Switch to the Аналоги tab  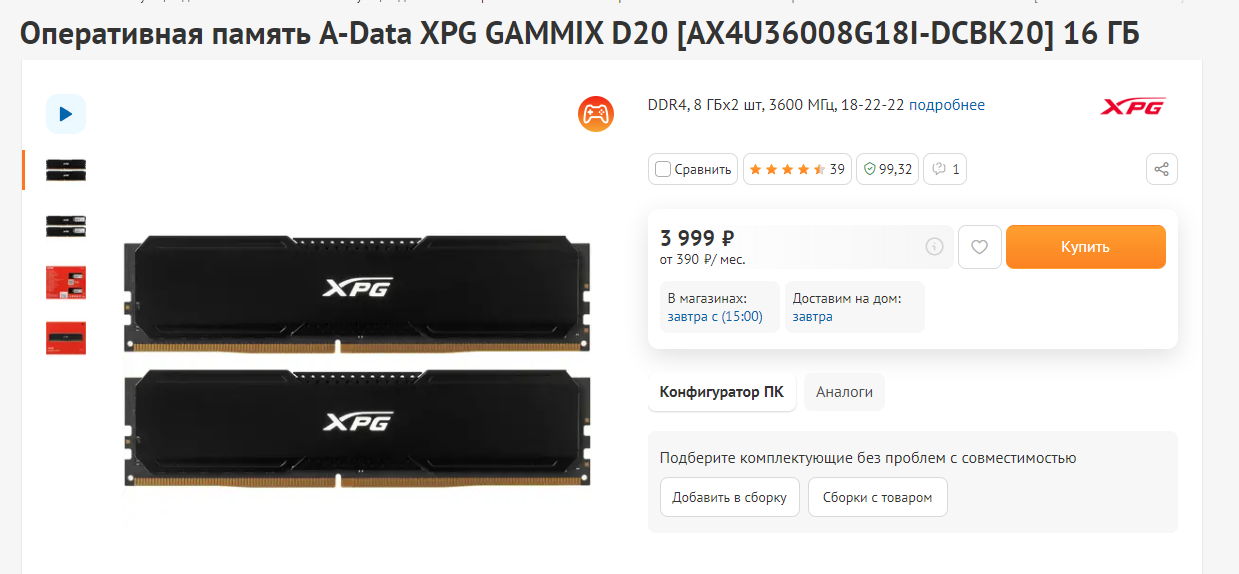pos(844,392)
